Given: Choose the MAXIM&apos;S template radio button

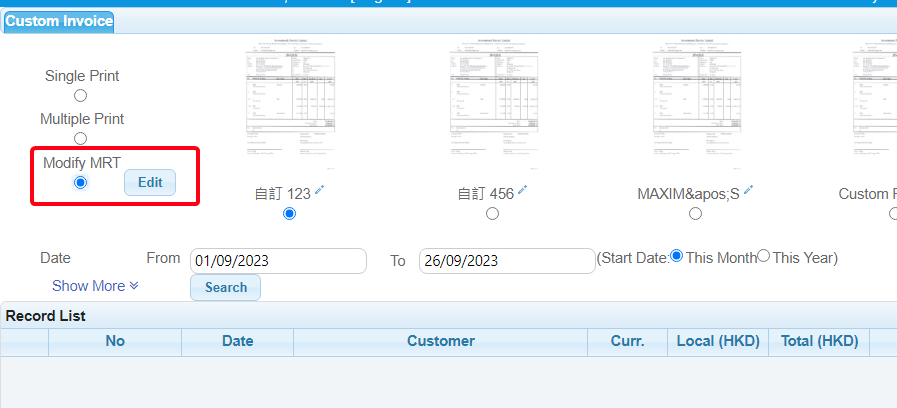Looking at the screenshot, I should [x=695, y=214].
